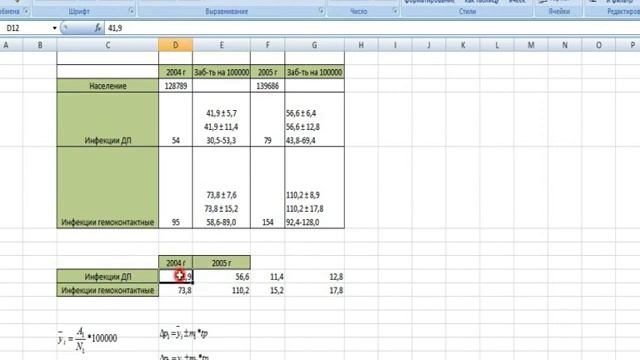The height and width of the screenshot is (360, 640).
Task: Select column H header
Action: pos(361,45)
